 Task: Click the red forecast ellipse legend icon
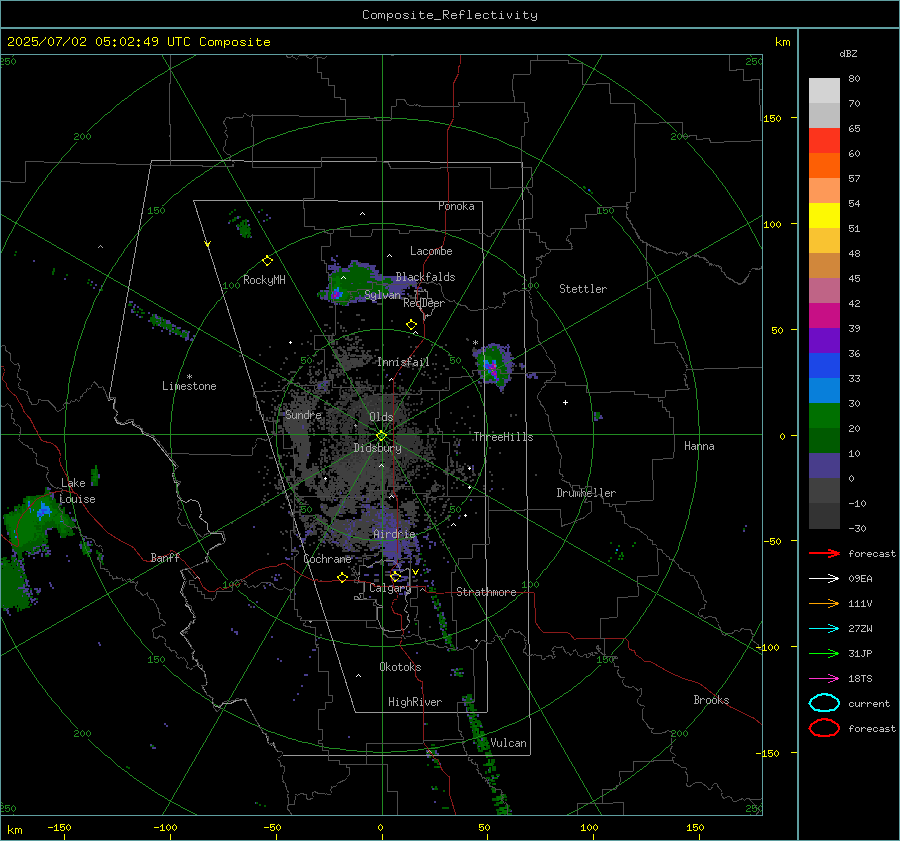tap(824, 728)
